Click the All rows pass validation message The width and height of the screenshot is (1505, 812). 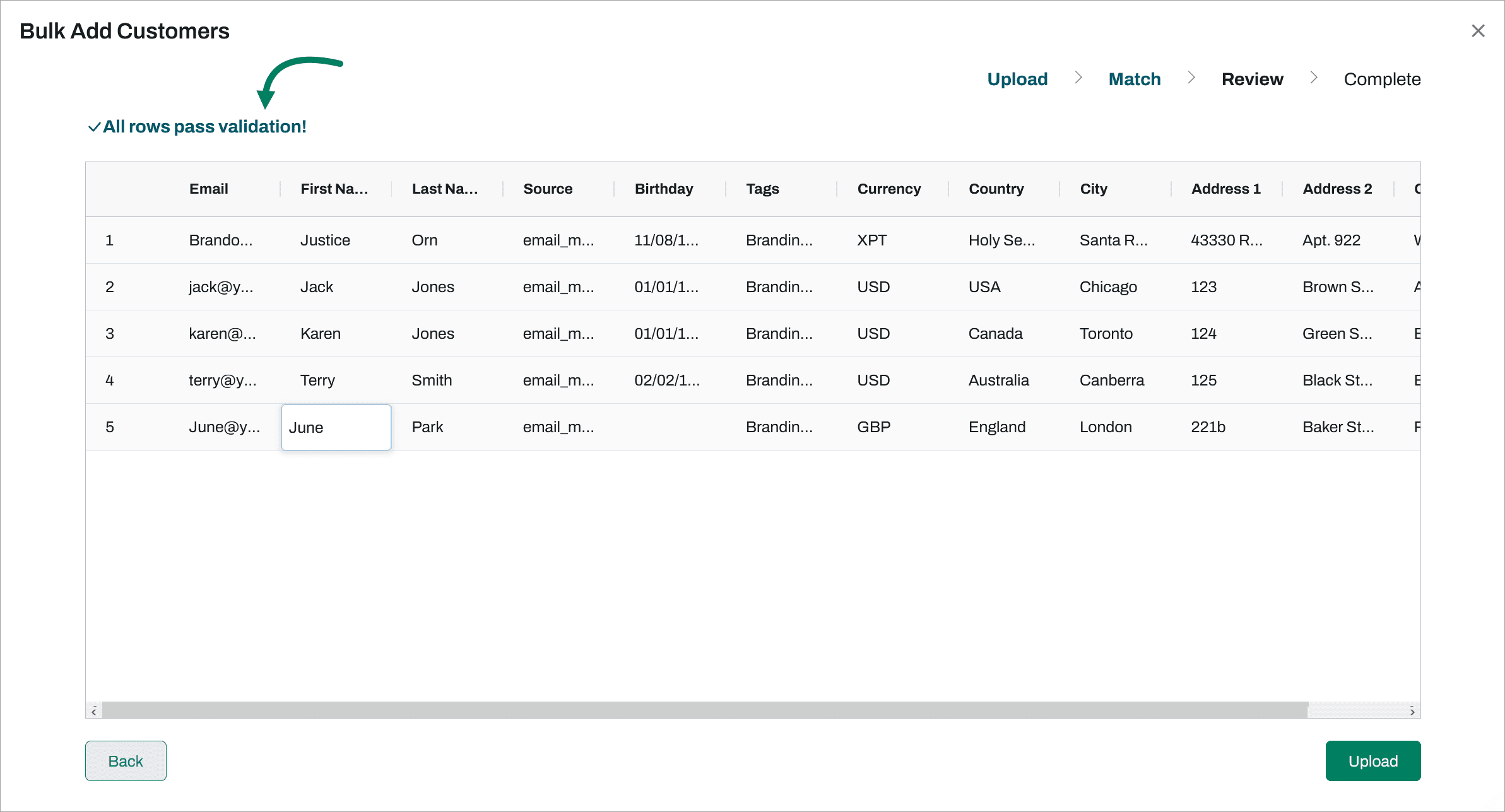tap(204, 126)
